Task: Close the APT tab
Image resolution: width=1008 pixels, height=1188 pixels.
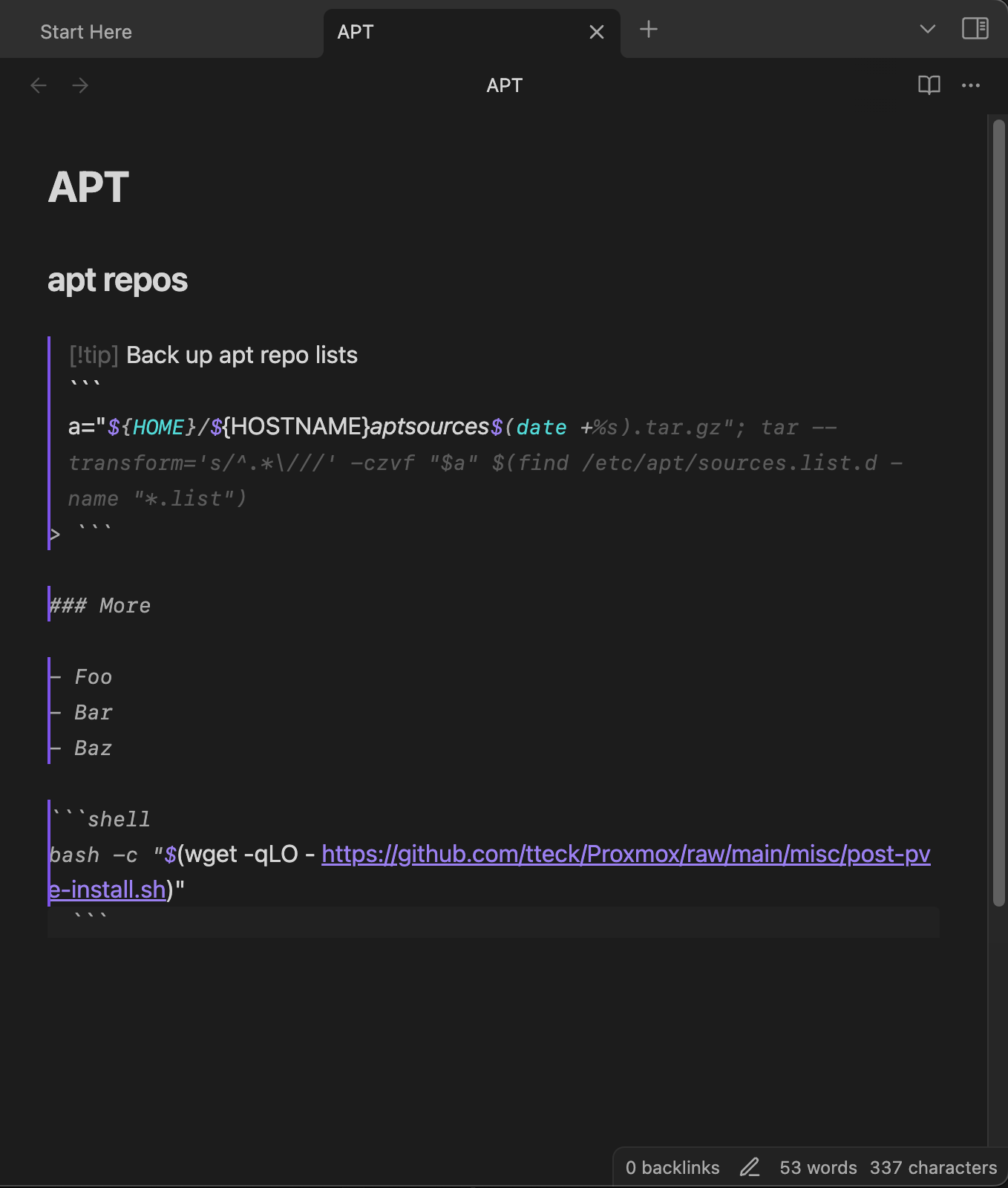Action: (x=596, y=32)
